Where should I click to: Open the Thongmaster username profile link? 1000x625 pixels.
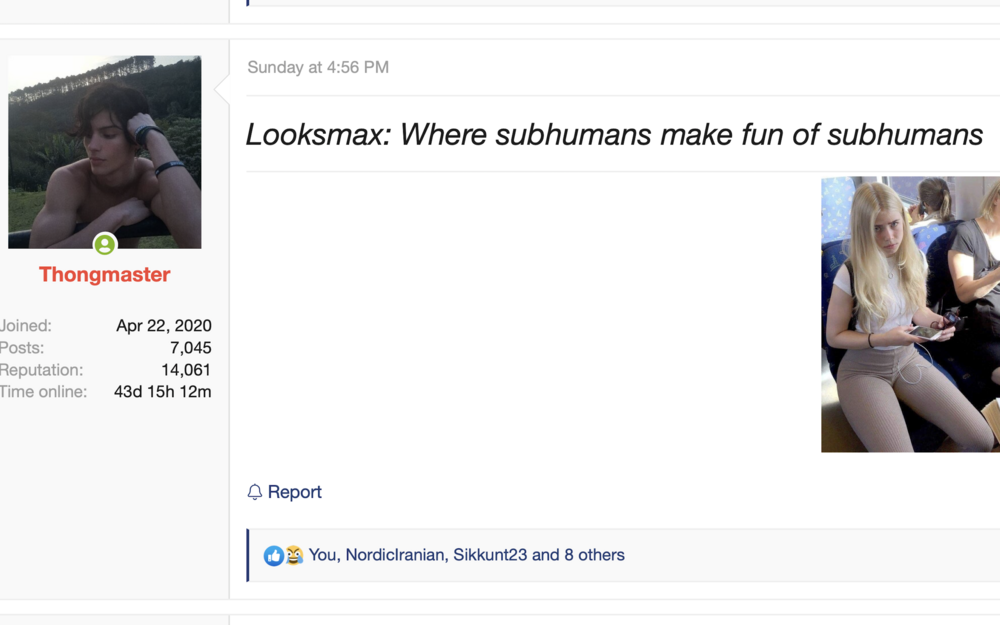click(x=105, y=275)
